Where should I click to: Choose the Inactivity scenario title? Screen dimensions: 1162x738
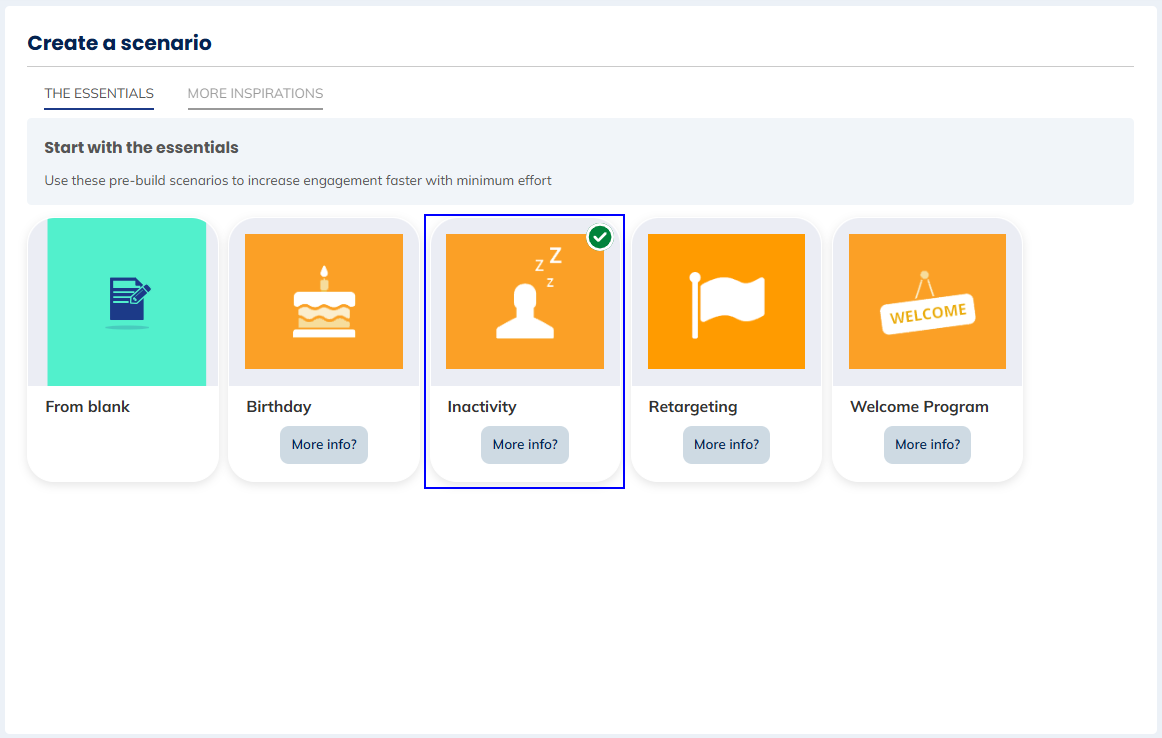pyautogui.click(x=482, y=407)
